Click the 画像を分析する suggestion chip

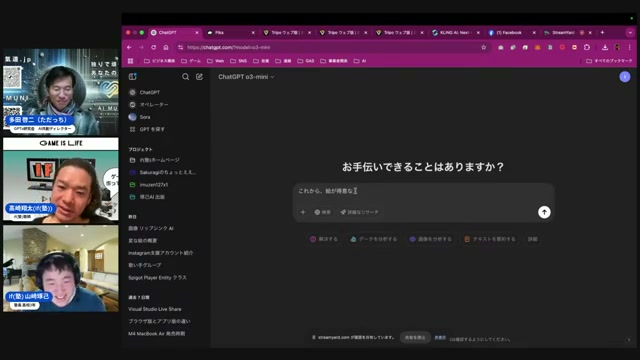[431, 239]
